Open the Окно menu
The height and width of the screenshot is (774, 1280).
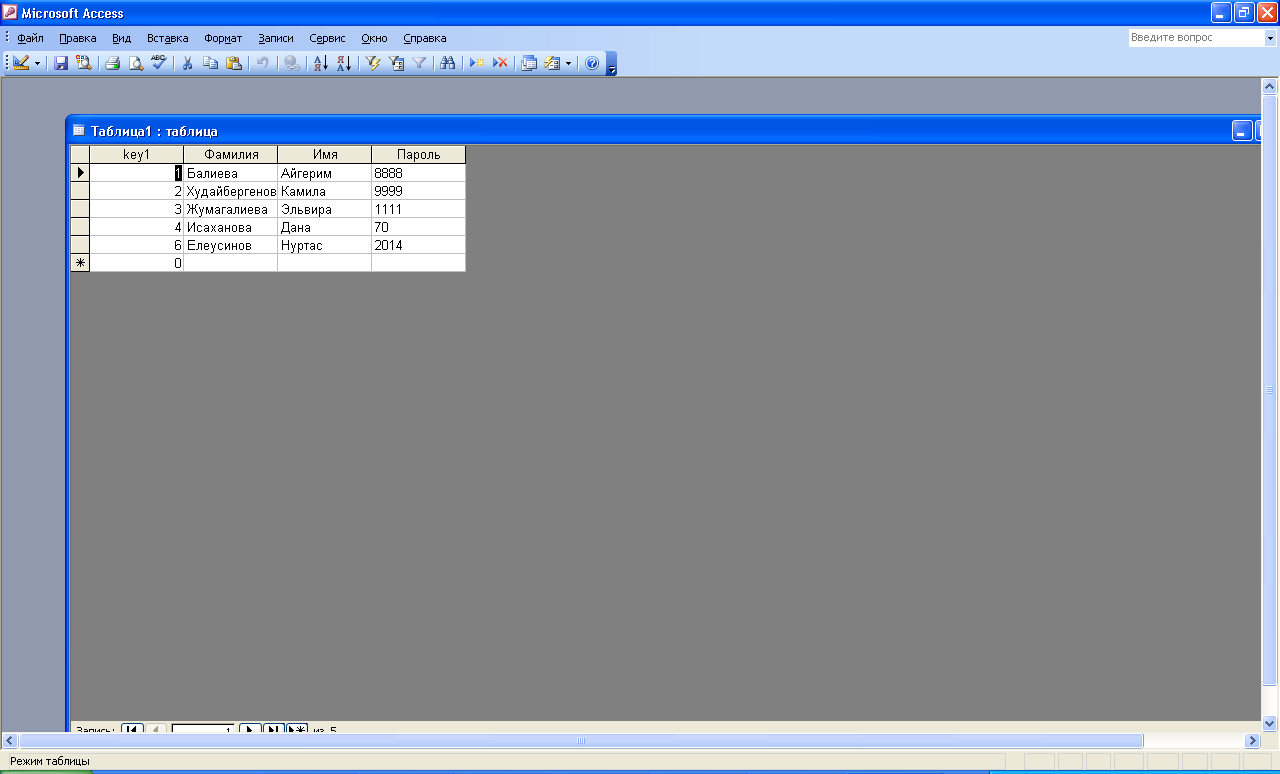click(374, 38)
